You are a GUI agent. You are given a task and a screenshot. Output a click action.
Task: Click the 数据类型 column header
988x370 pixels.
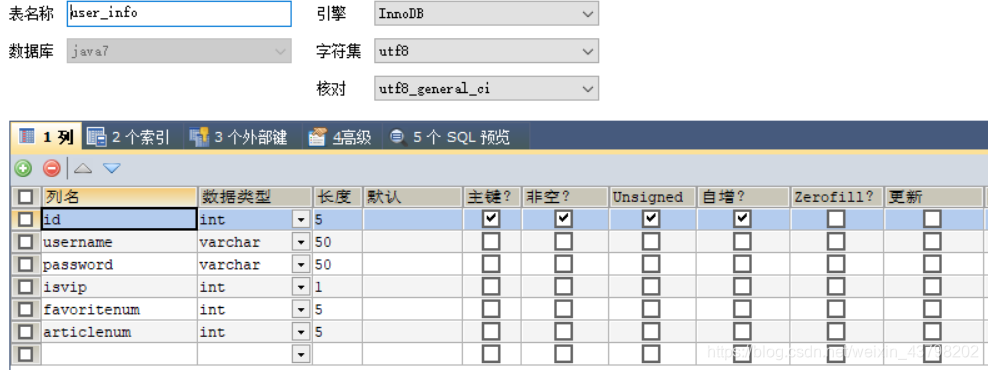pyautogui.click(x=255, y=197)
